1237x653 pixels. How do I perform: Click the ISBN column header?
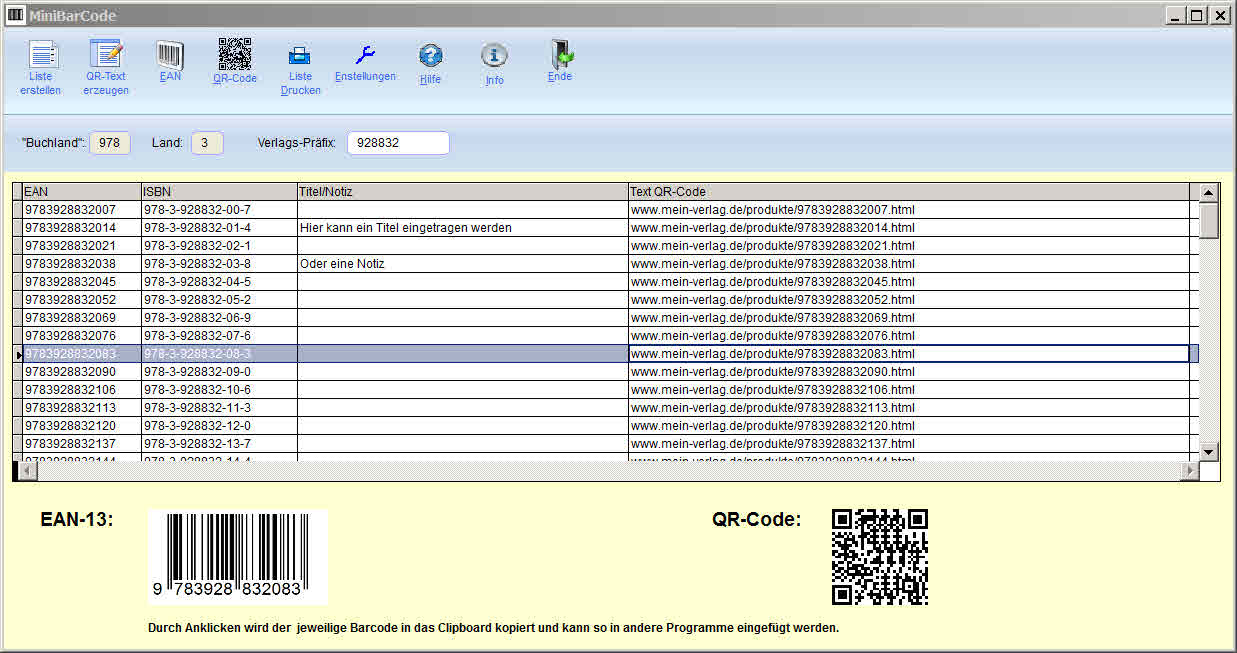(219, 191)
